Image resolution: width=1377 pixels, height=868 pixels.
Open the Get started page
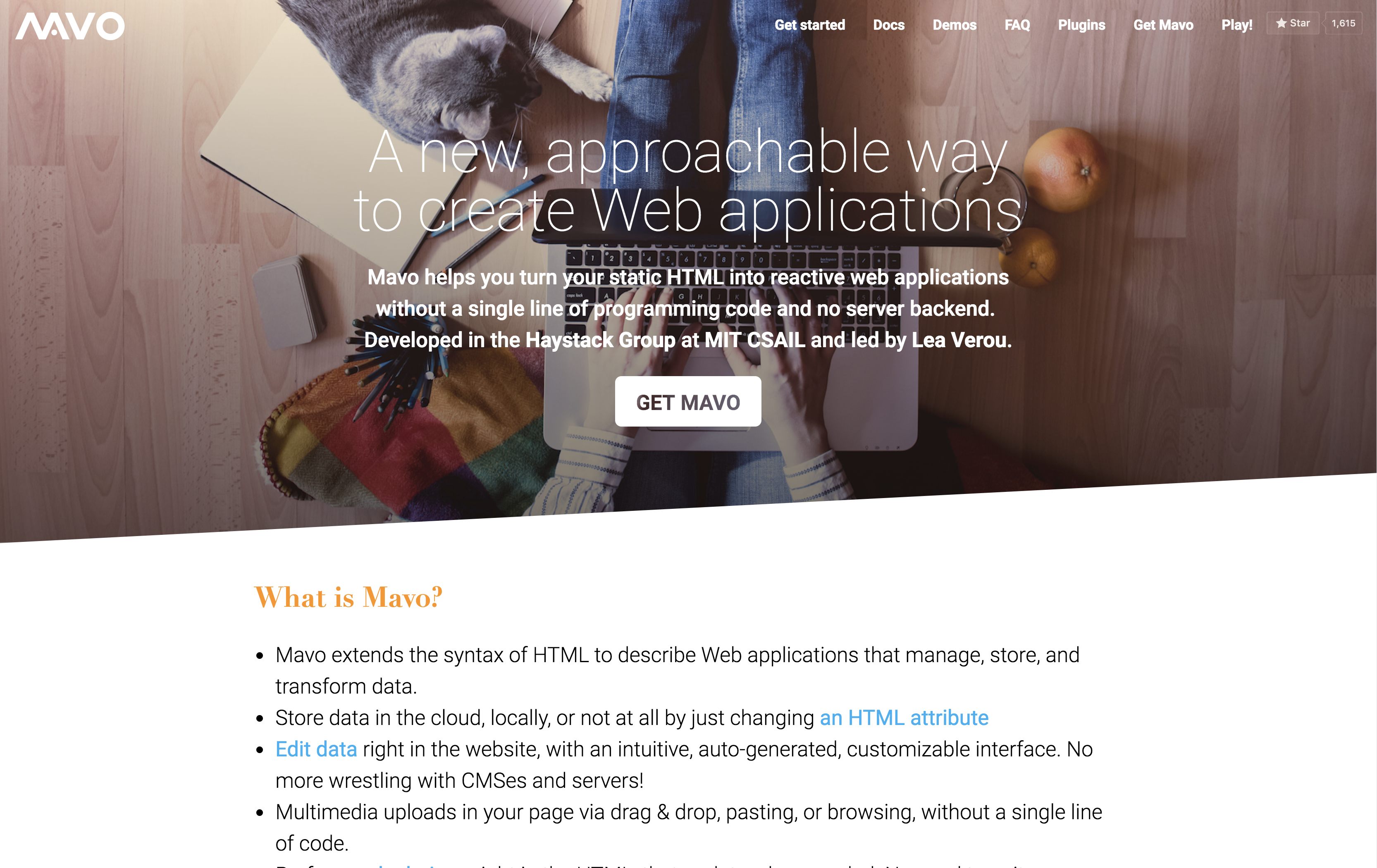(x=809, y=25)
